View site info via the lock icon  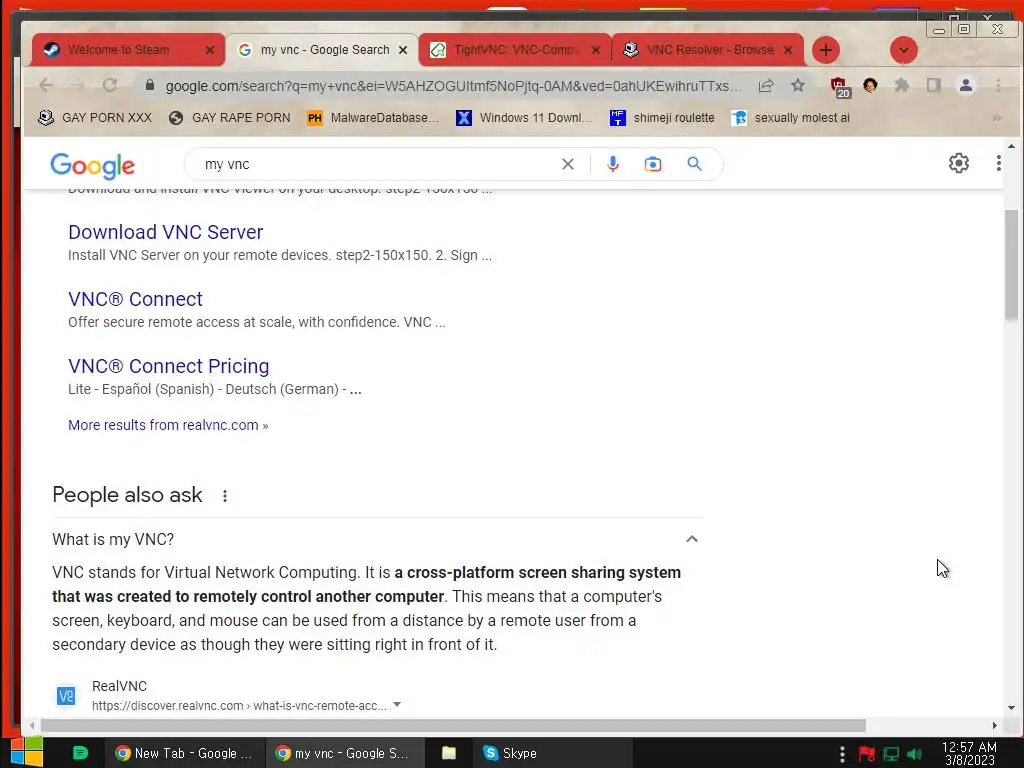click(x=150, y=85)
